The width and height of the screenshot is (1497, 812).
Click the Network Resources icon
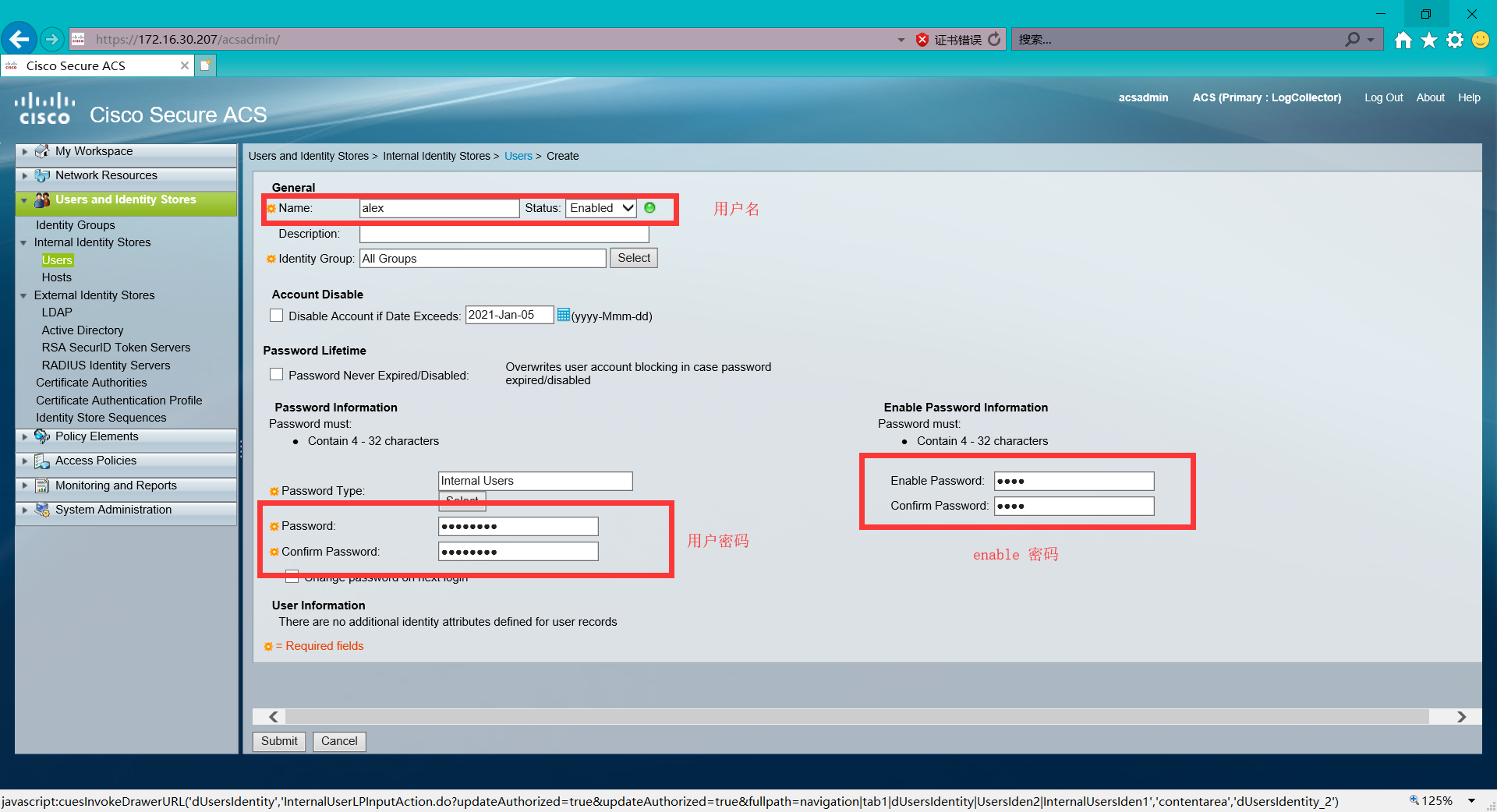coord(42,175)
